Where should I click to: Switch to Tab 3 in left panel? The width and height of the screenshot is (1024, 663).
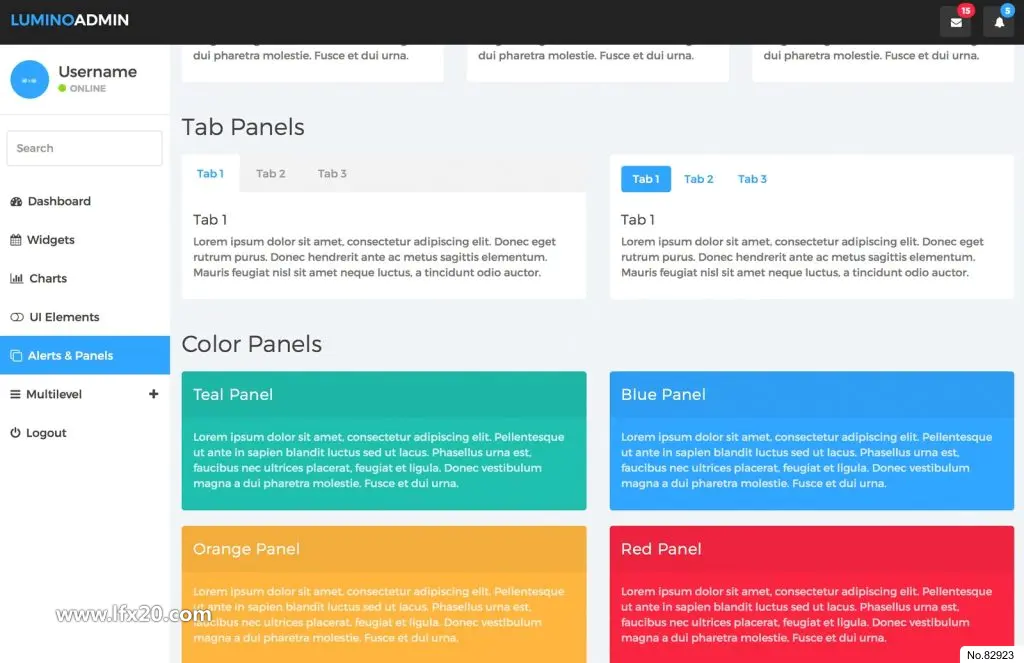point(332,174)
